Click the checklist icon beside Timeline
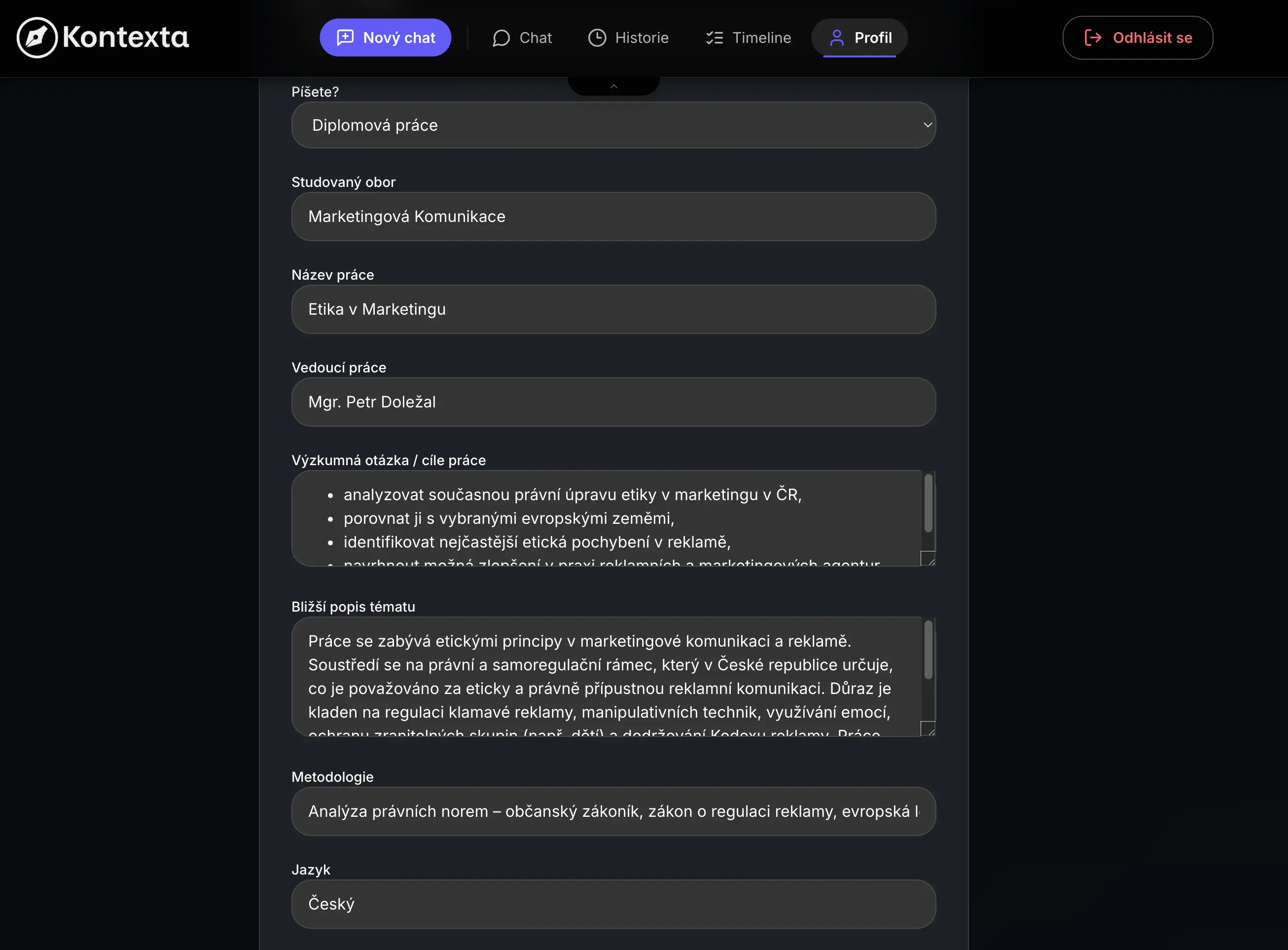Image resolution: width=1288 pixels, height=950 pixels. 715,38
